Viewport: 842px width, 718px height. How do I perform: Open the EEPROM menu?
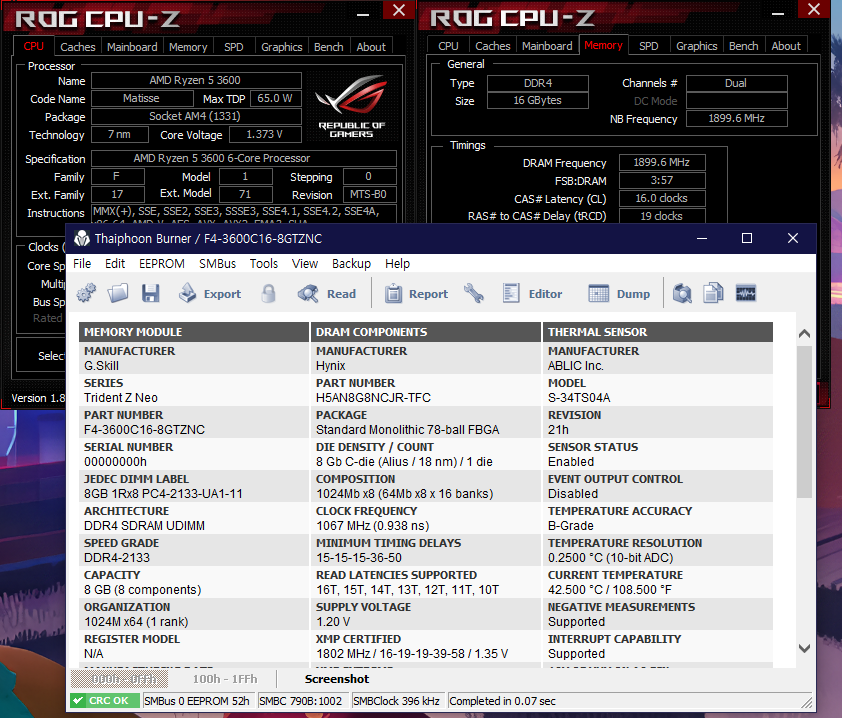162,264
